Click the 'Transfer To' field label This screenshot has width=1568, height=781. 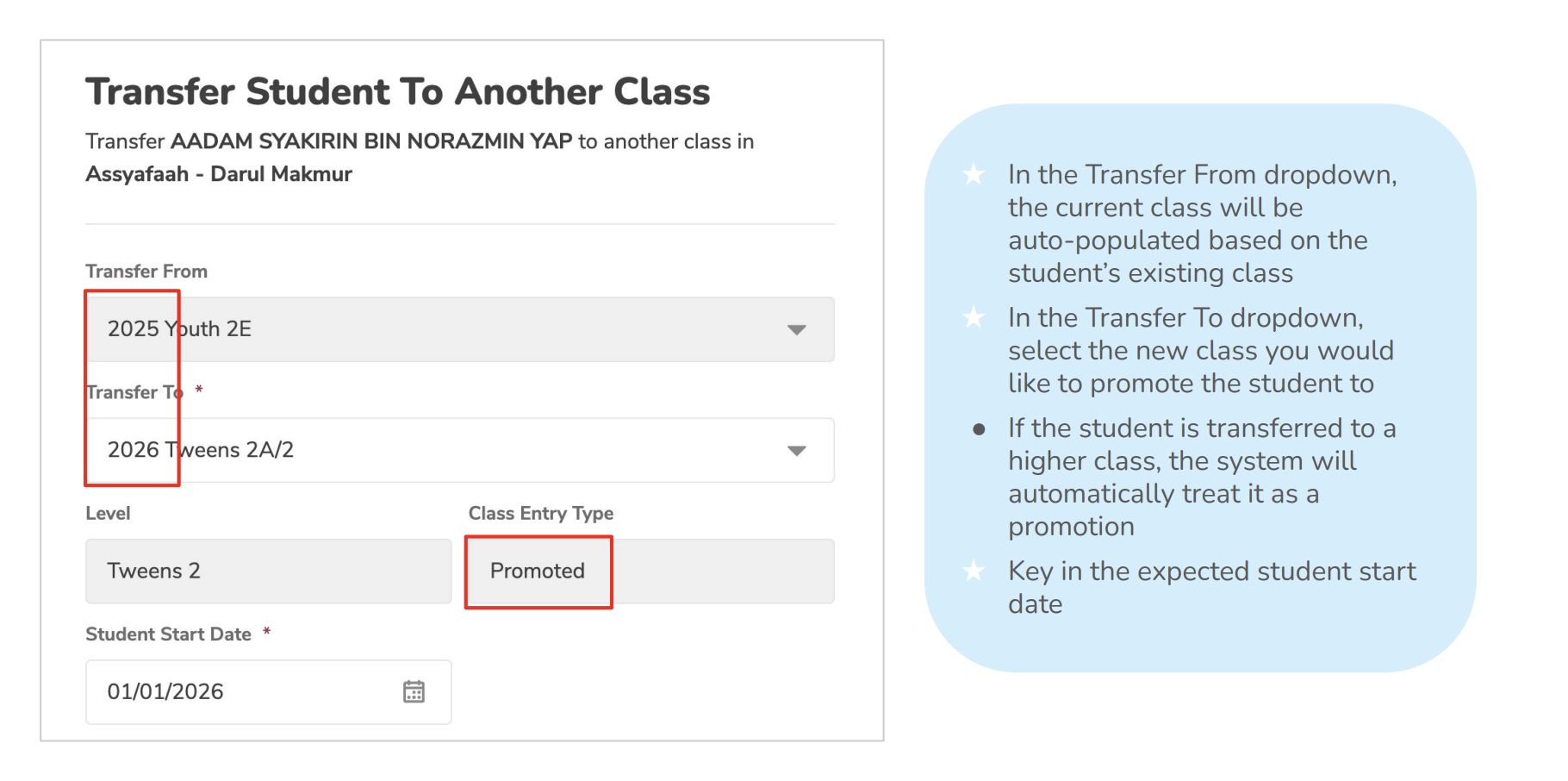coord(134,392)
